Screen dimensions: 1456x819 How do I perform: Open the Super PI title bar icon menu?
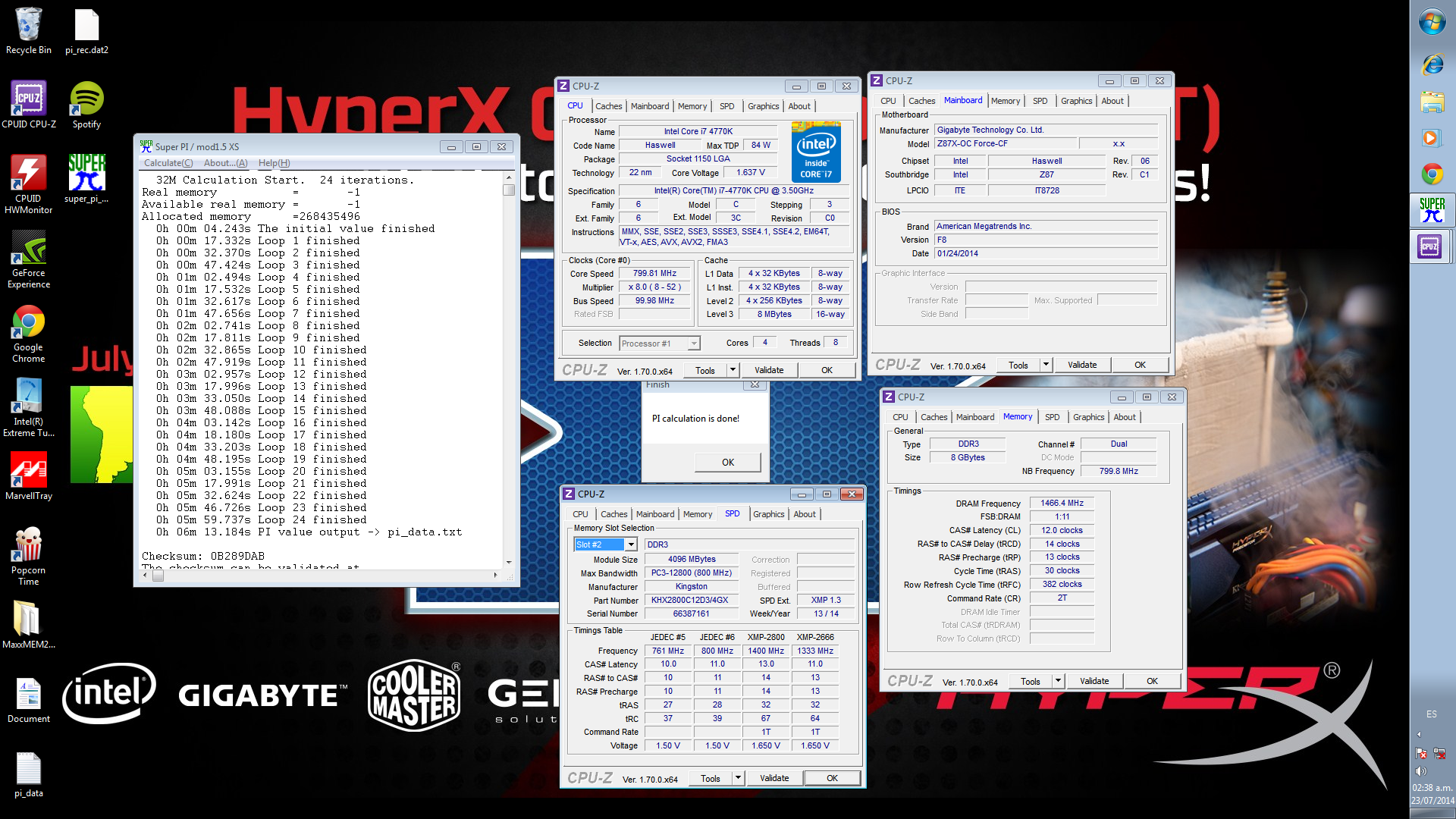pos(146,146)
